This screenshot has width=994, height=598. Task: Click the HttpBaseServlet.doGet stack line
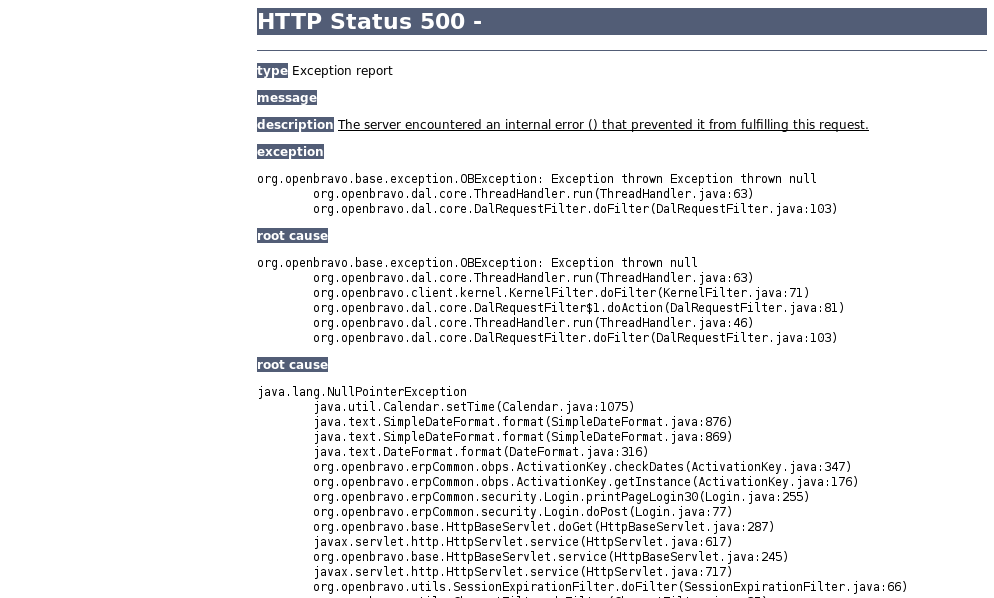543,527
